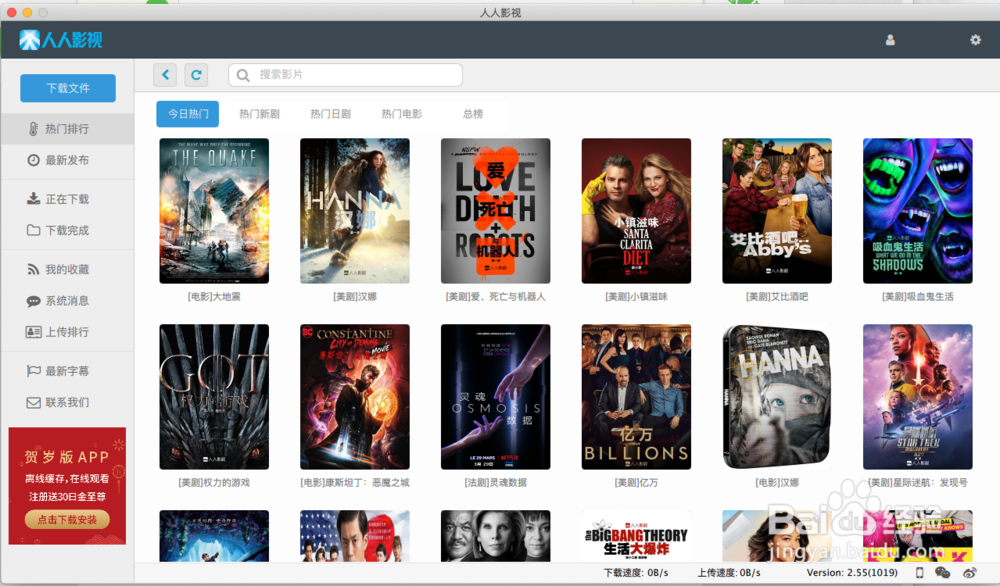Click the [电影]大地震 title link

click(x=214, y=297)
